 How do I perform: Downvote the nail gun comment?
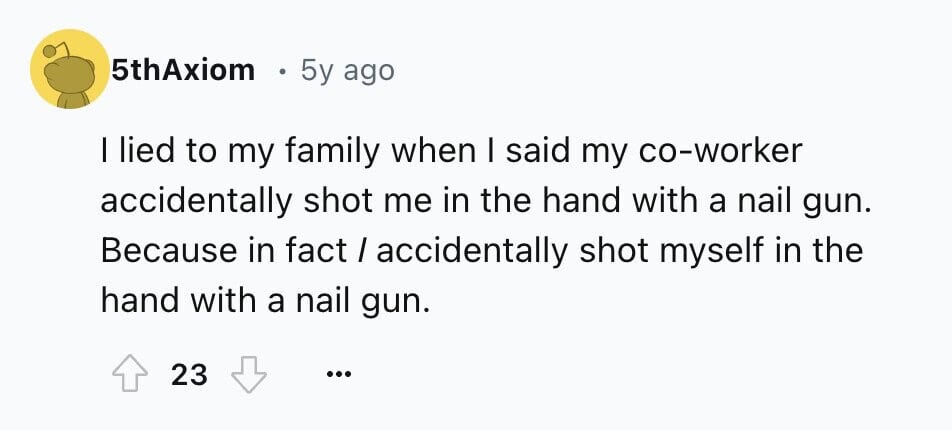(250, 375)
